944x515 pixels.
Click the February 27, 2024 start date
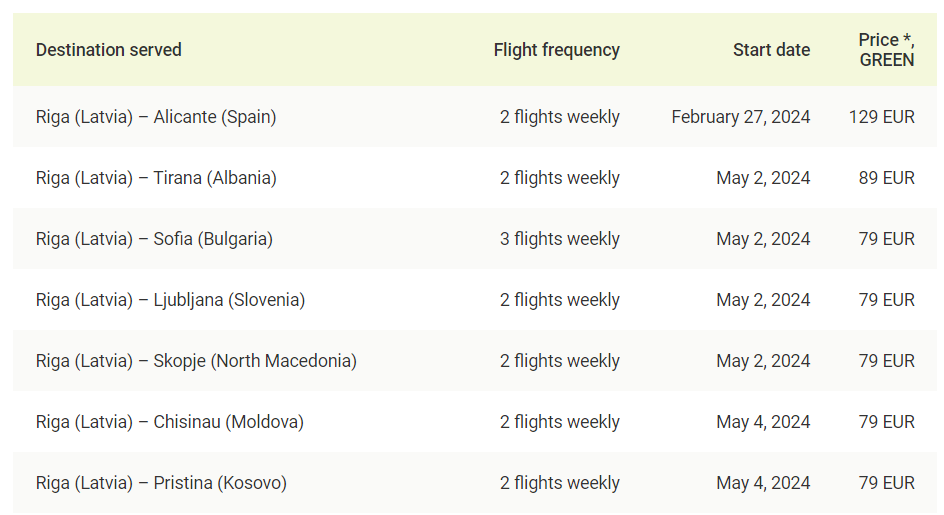pyautogui.click(x=741, y=117)
